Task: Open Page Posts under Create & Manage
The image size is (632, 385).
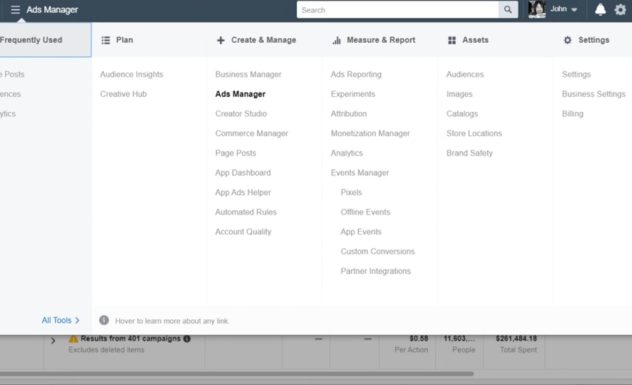Action: [235, 153]
